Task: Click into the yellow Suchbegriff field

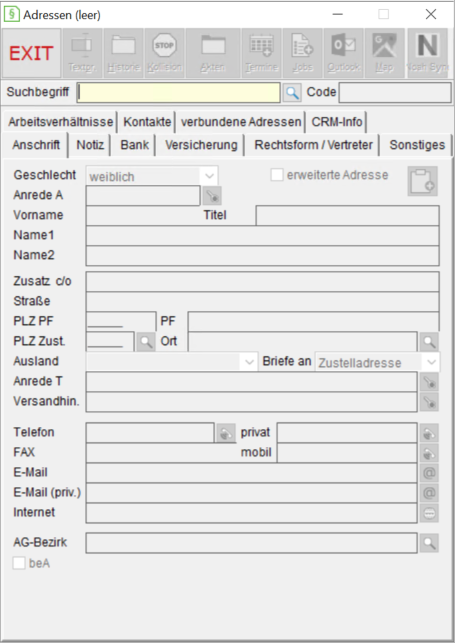Action: 179,93
